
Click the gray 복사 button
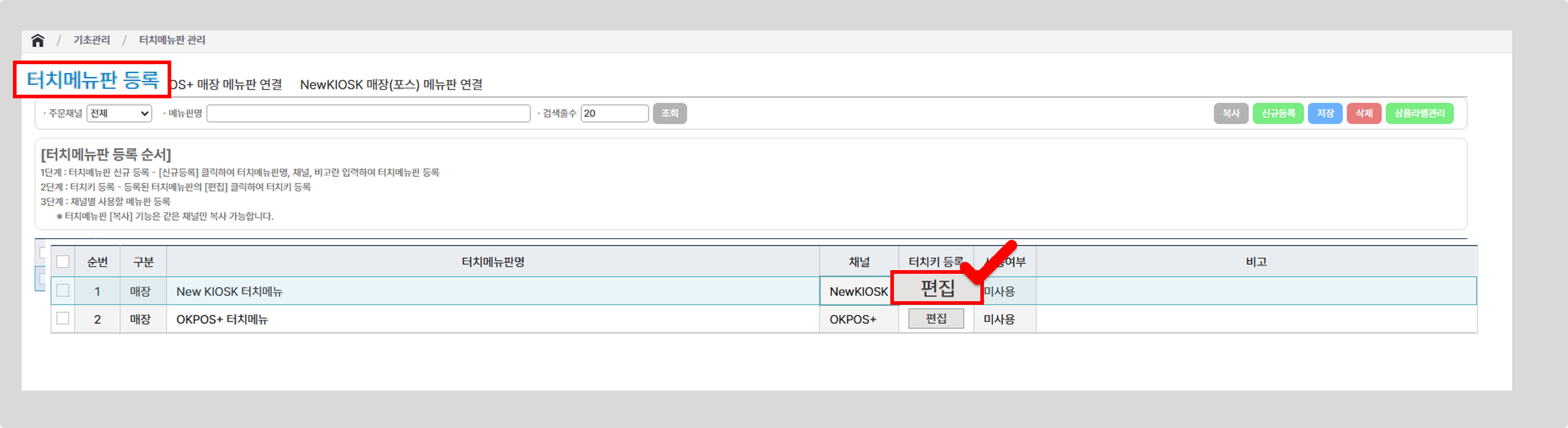coord(1230,114)
